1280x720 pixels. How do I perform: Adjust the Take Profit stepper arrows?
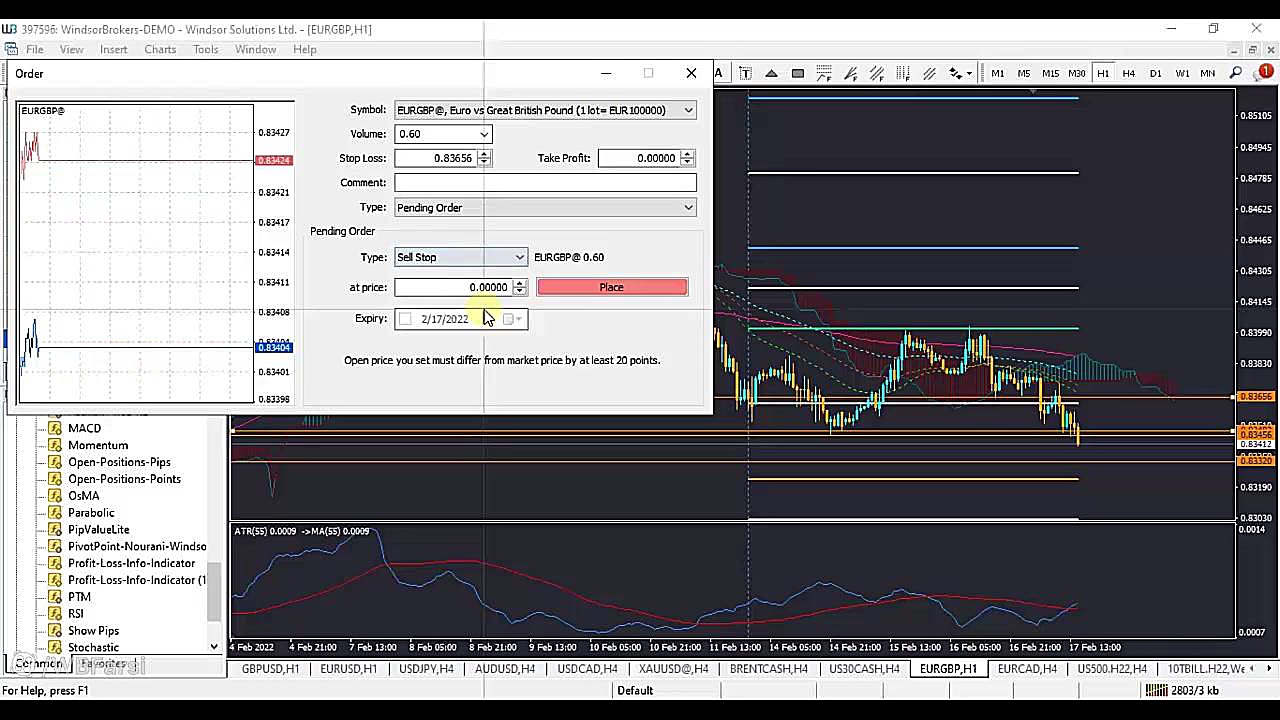[x=687, y=158]
